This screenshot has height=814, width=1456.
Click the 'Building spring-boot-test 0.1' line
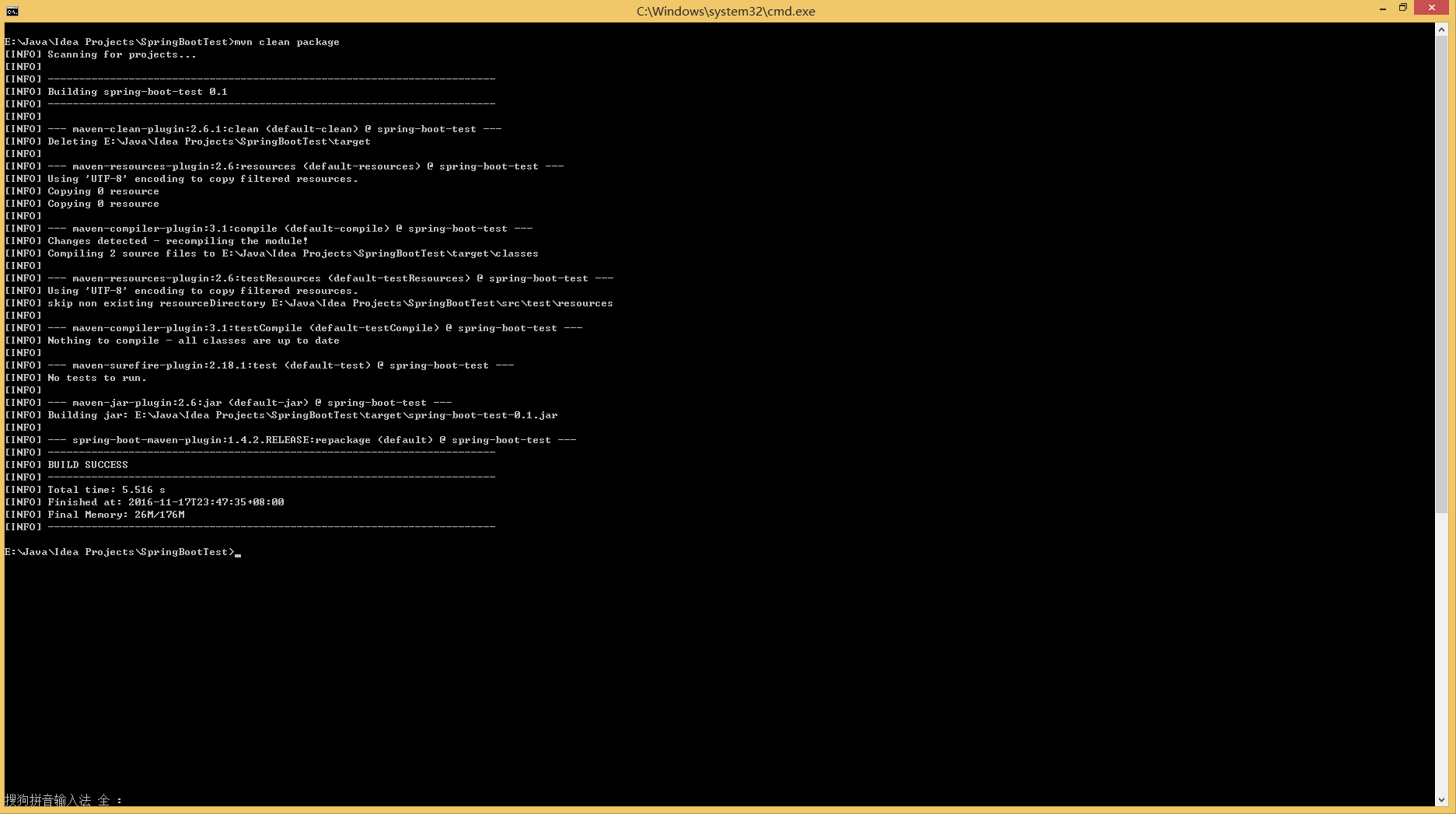click(x=116, y=92)
